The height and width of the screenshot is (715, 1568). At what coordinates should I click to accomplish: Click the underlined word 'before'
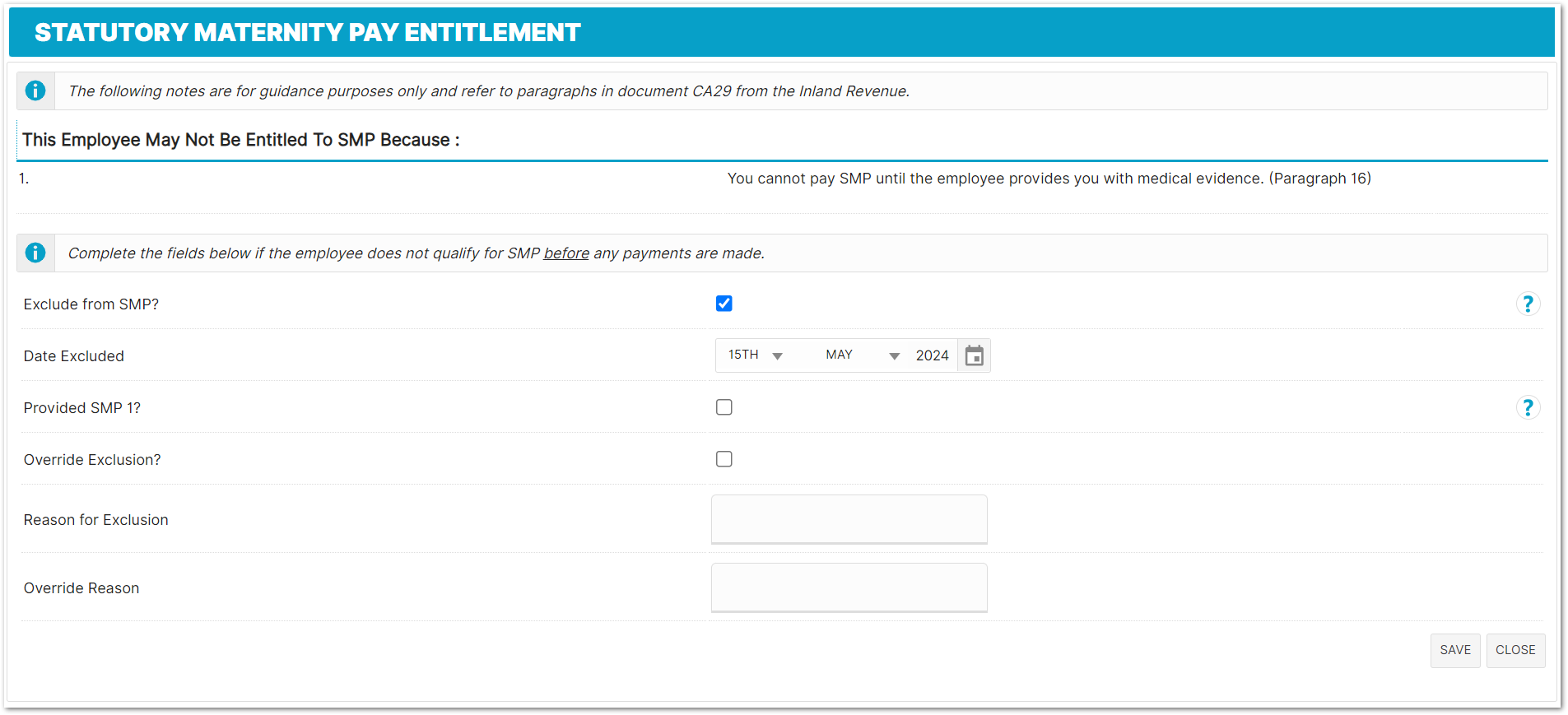coord(566,253)
